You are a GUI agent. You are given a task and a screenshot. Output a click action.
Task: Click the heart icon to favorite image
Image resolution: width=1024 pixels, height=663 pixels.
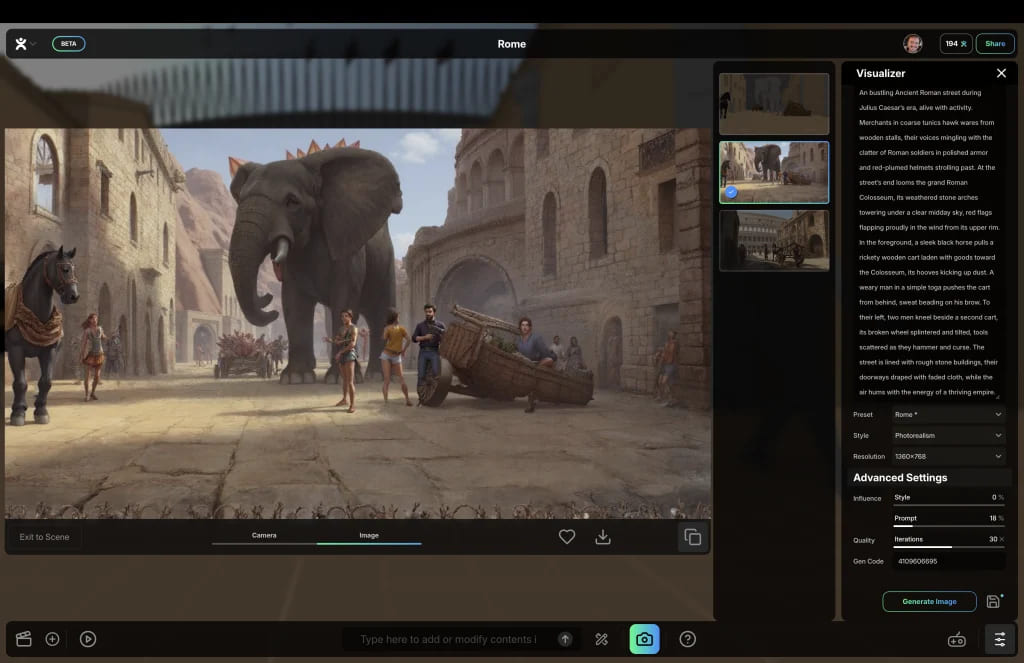[567, 537]
